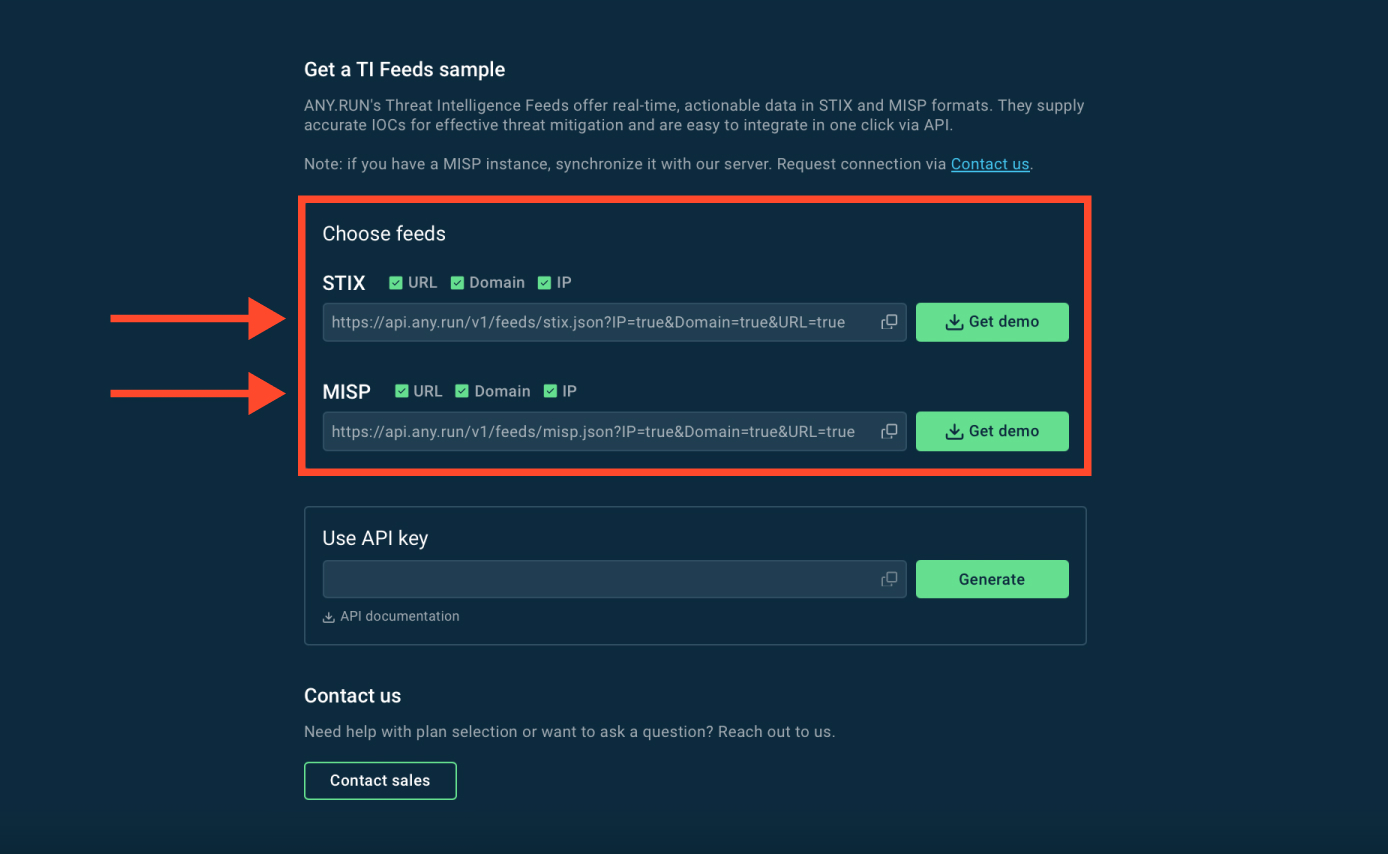Uncheck the STIX URL checkbox
This screenshot has width=1388, height=854.
(x=396, y=283)
